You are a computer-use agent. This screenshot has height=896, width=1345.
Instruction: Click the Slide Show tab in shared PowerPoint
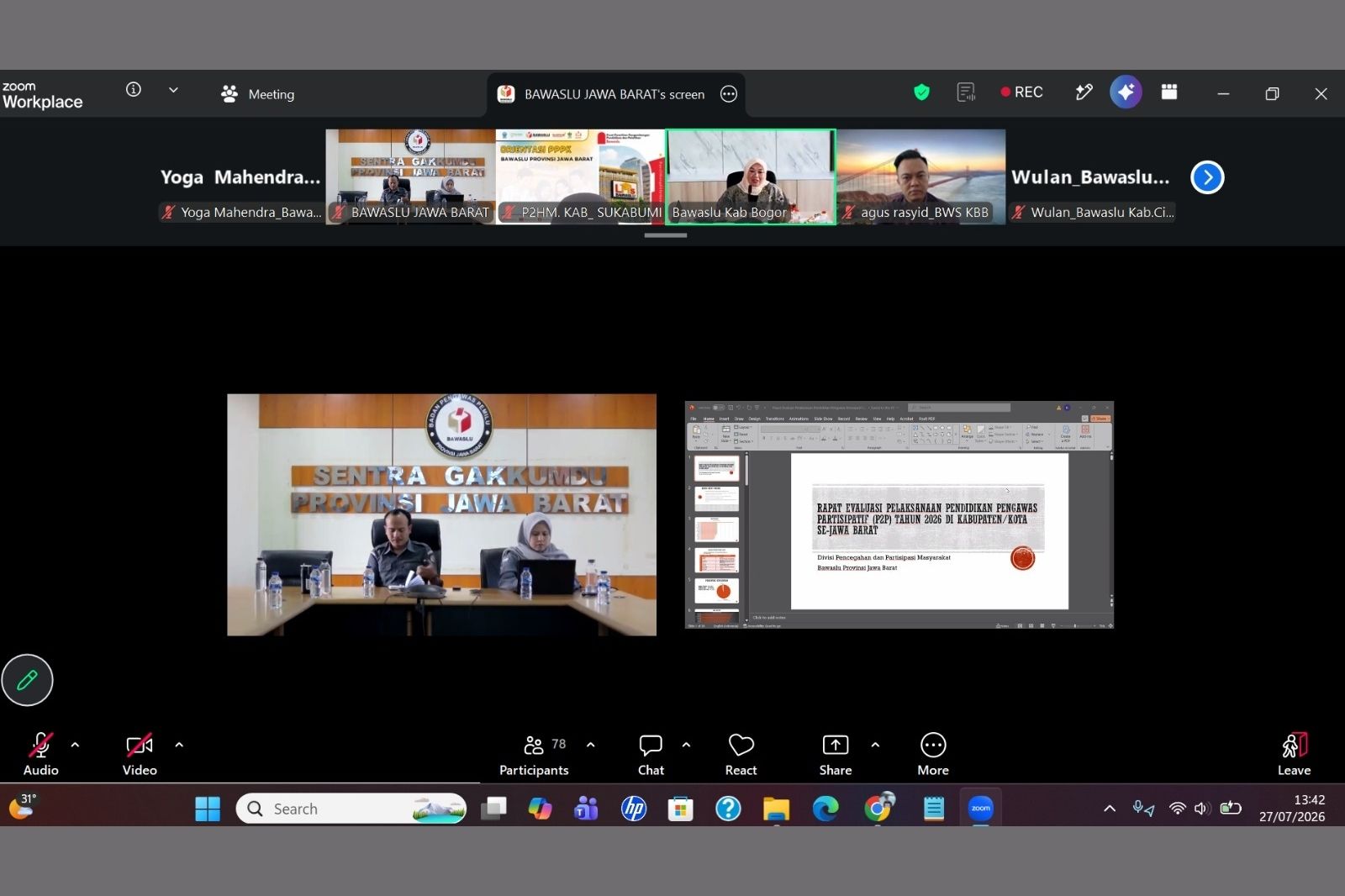(x=823, y=419)
